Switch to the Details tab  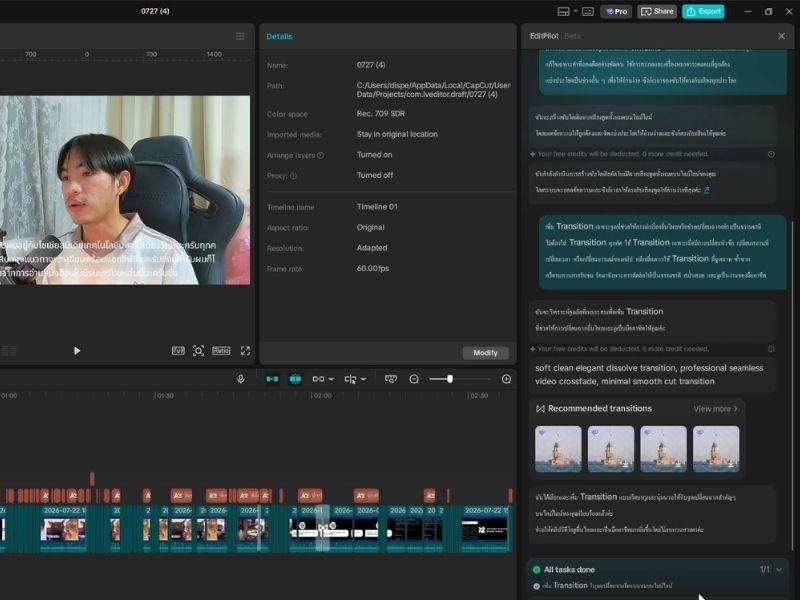279,36
